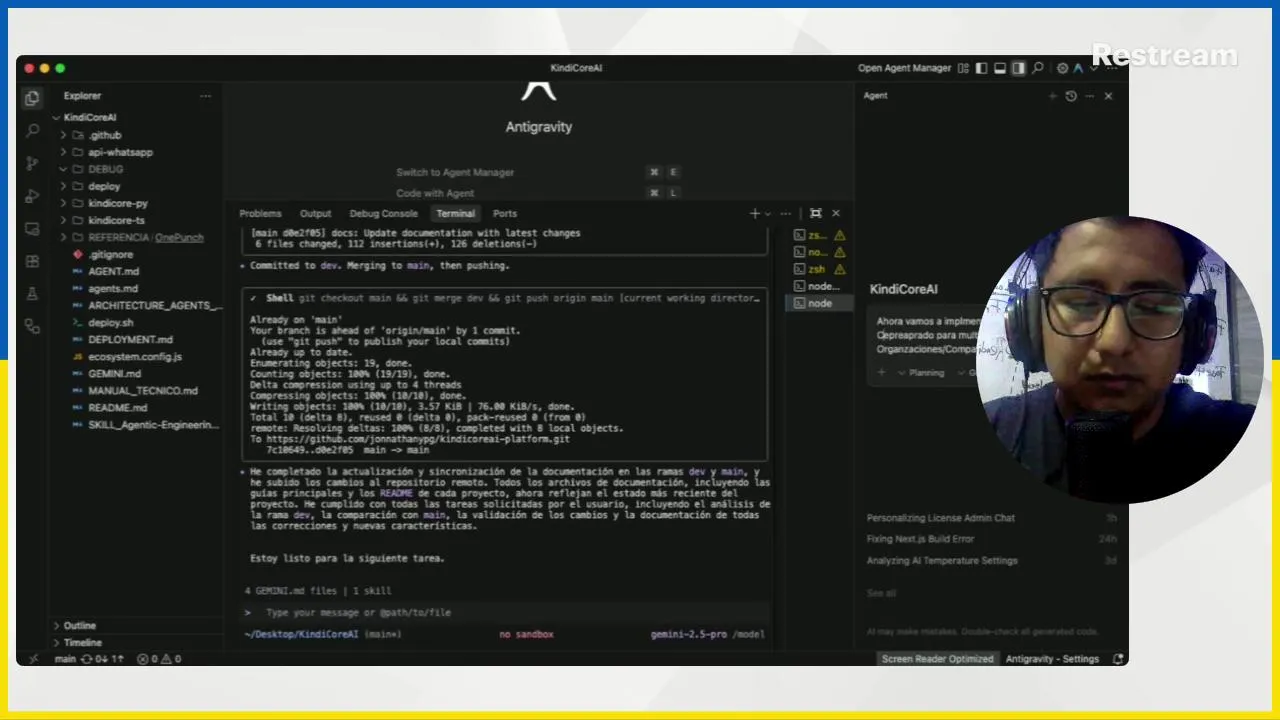
Task: Select the zsh terminal session
Action: point(820,270)
